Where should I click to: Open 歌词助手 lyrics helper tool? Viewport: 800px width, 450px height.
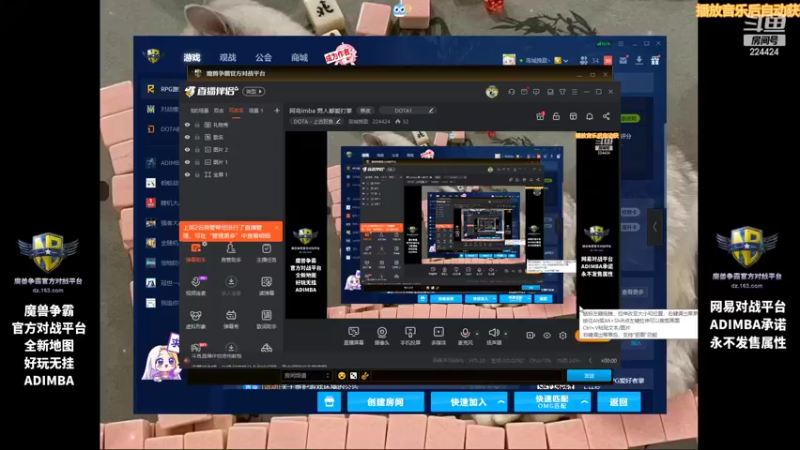click(x=266, y=319)
